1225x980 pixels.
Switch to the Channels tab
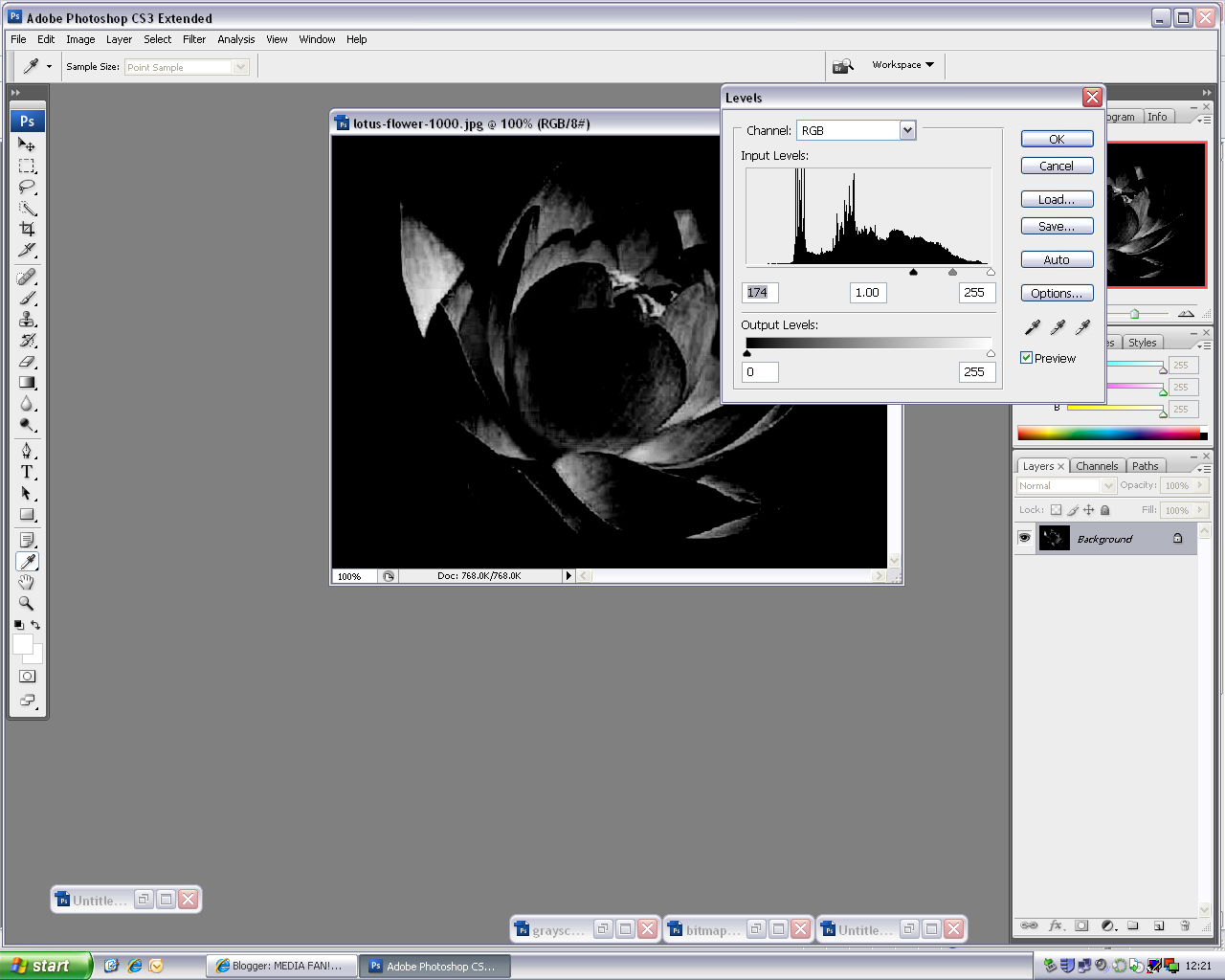pos(1097,466)
